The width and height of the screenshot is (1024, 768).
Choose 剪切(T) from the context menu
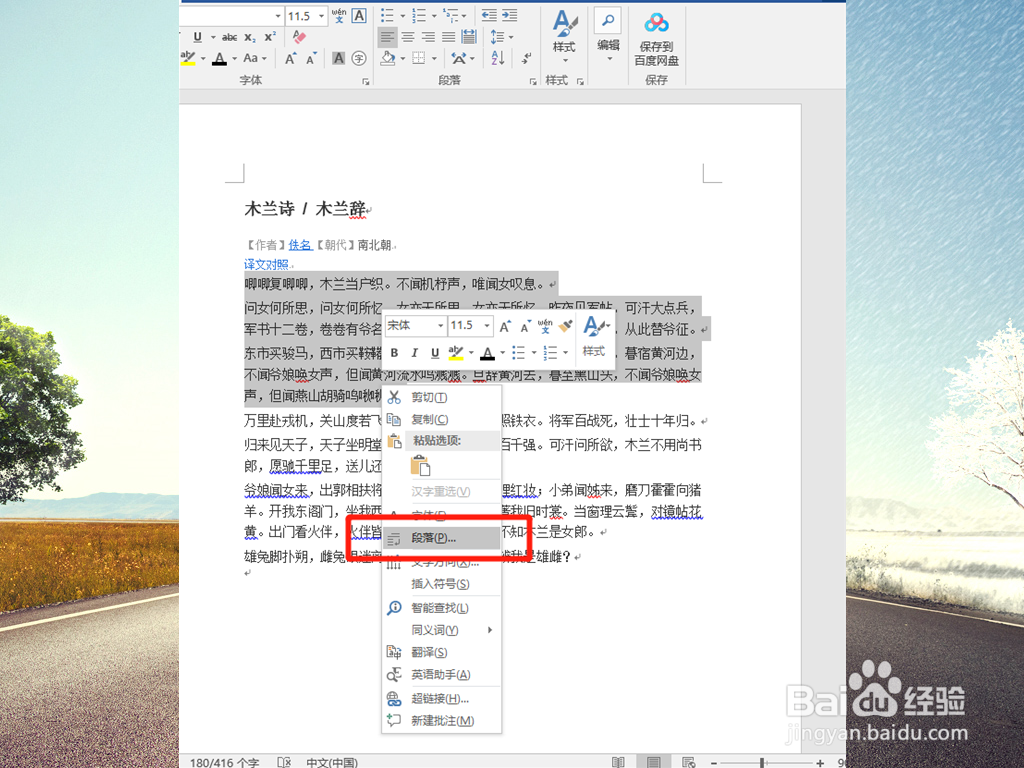[x=441, y=397]
